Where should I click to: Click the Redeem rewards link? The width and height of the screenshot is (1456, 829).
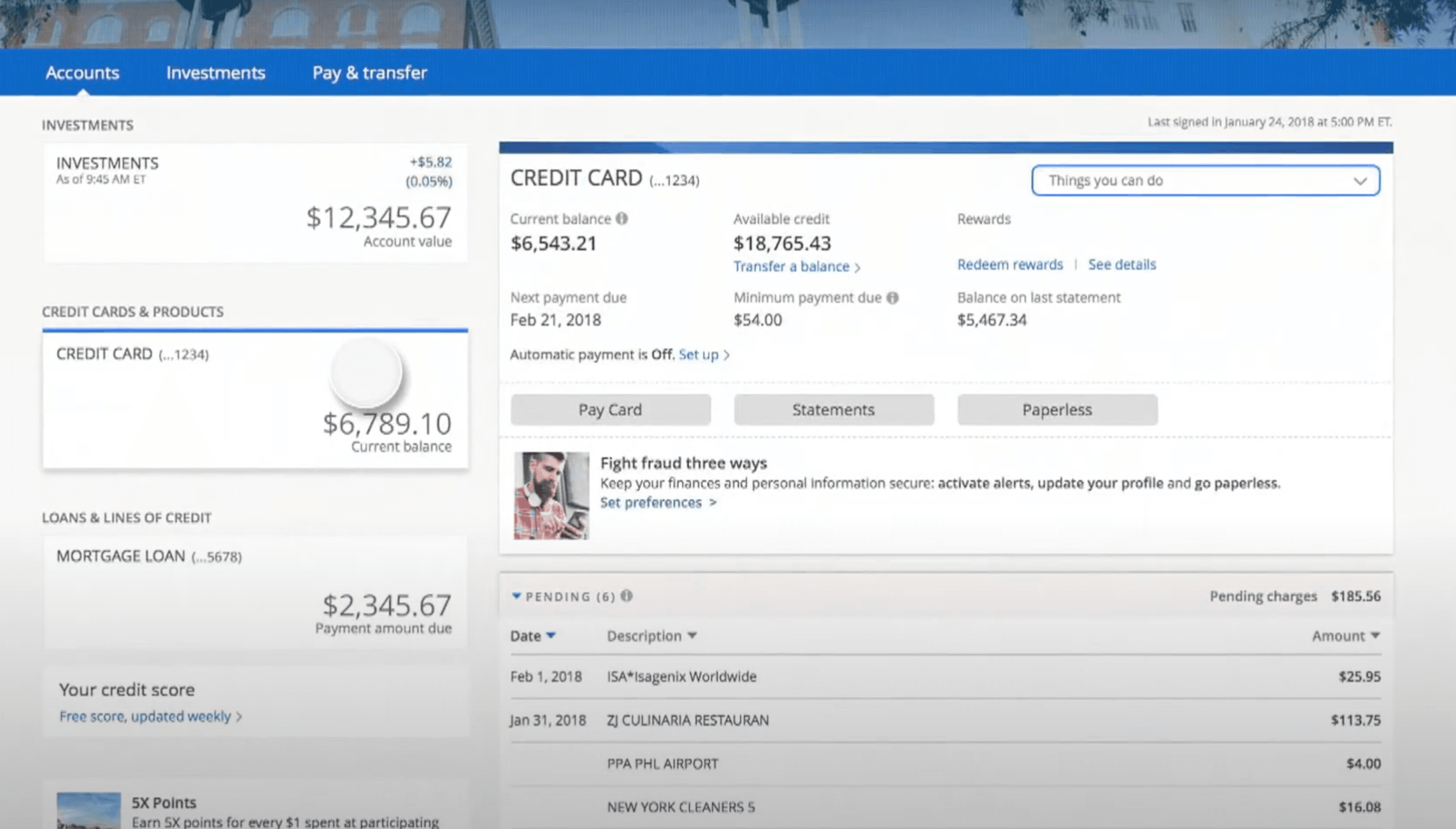pyautogui.click(x=1010, y=264)
